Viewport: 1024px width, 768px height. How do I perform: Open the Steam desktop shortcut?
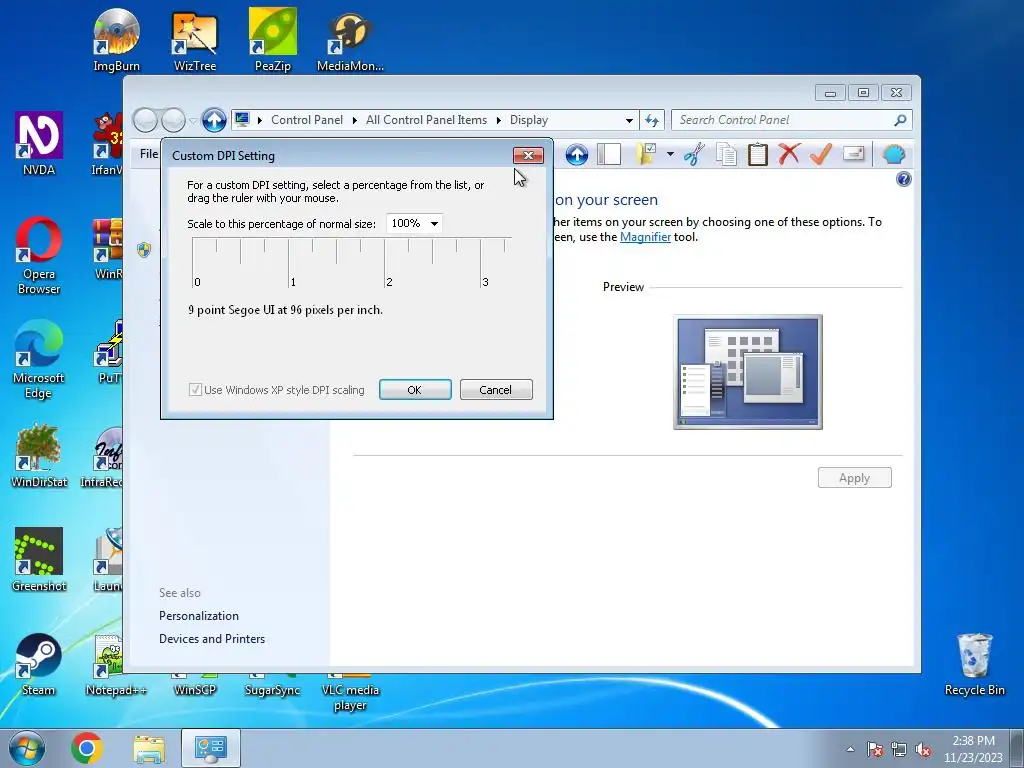click(x=39, y=664)
